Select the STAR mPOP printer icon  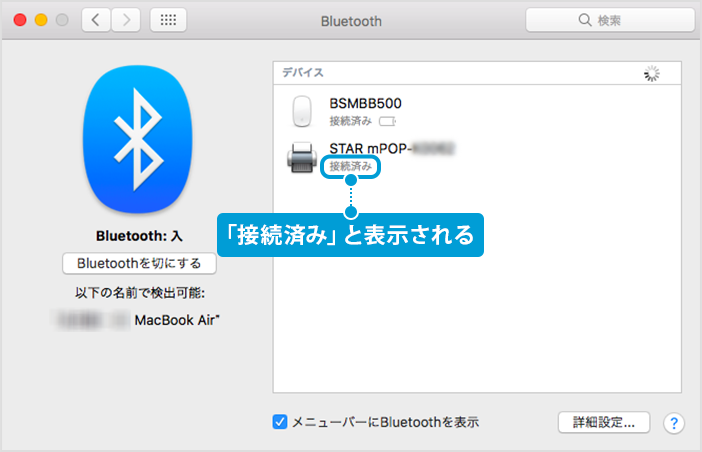[302, 158]
